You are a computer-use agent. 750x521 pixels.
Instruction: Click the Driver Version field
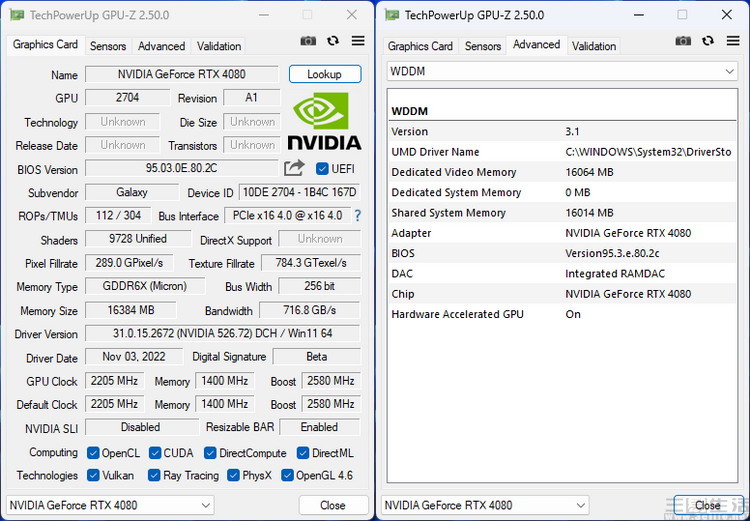(222, 333)
